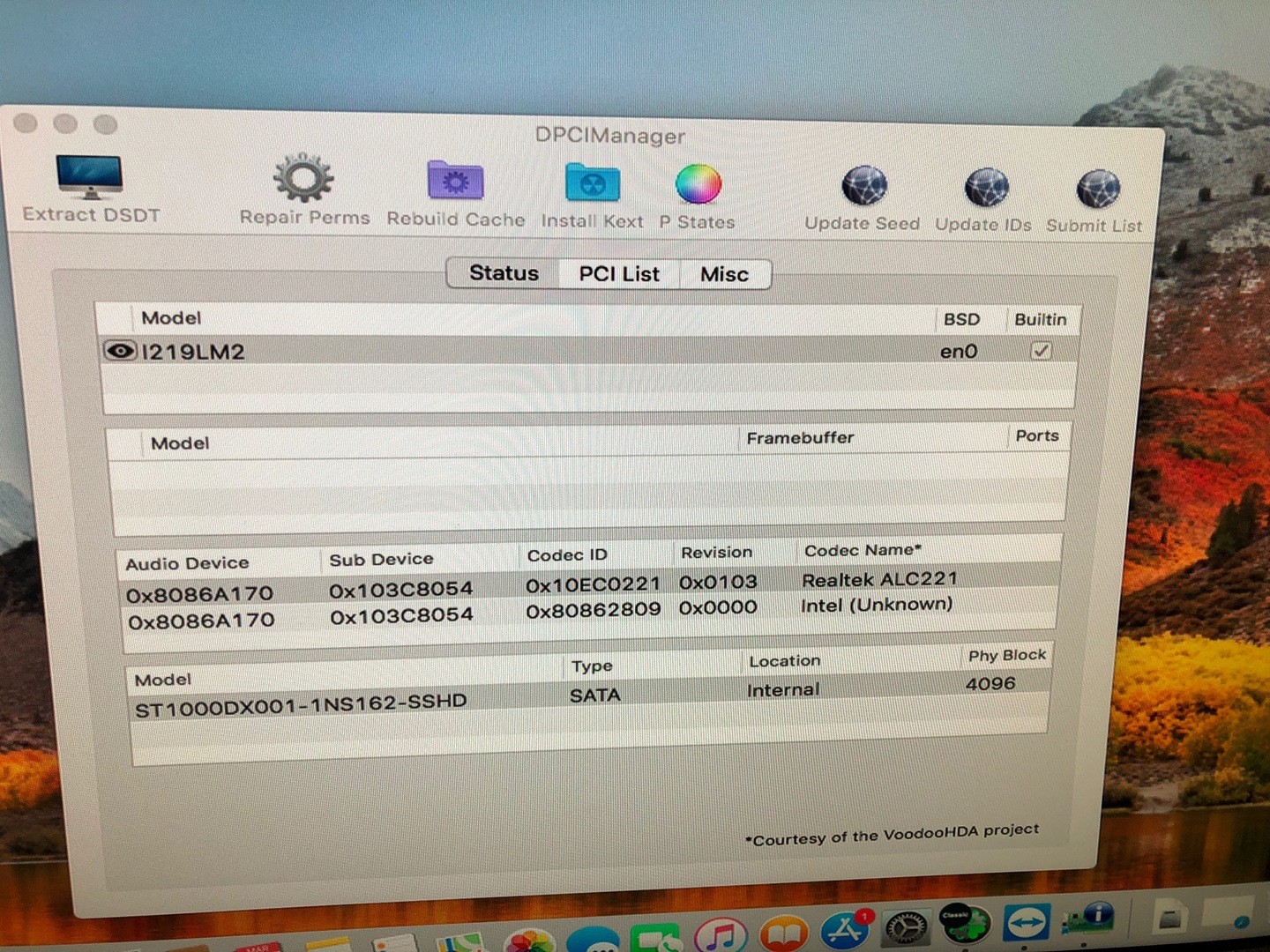Click the Update IDs globe icon
This screenshot has height=952, width=1270.
pos(986,188)
